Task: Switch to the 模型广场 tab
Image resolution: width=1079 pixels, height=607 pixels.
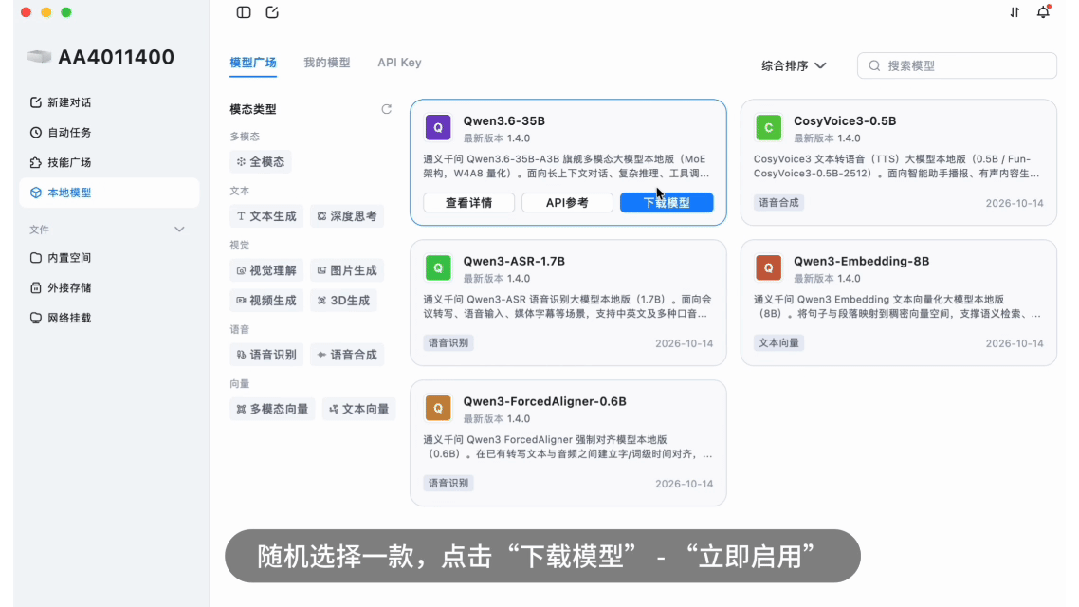Action: click(x=253, y=63)
